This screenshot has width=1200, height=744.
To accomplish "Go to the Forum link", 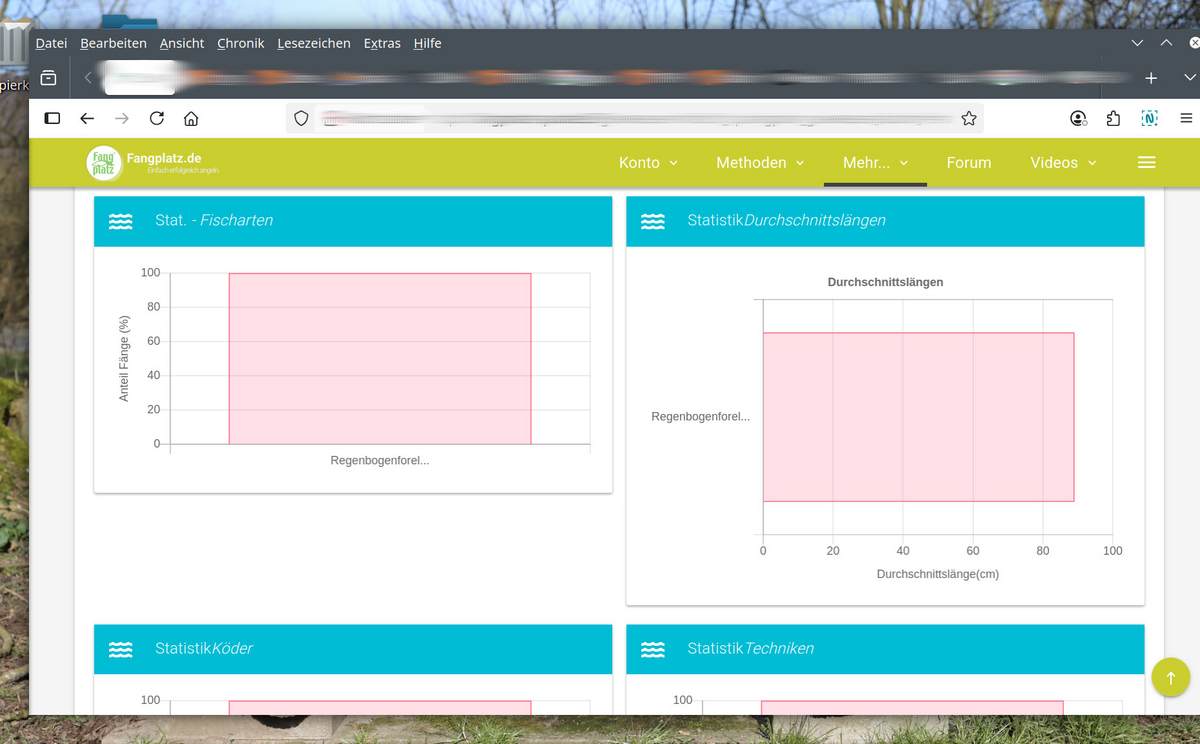I will [968, 162].
